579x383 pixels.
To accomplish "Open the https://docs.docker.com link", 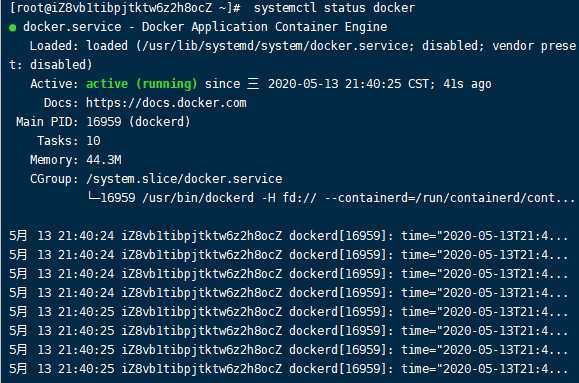I will [x=166, y=103].
